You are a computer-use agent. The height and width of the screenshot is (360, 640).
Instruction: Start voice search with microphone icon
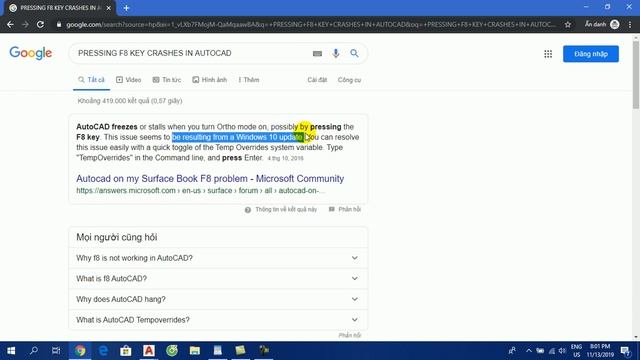[x=336, y=53]
